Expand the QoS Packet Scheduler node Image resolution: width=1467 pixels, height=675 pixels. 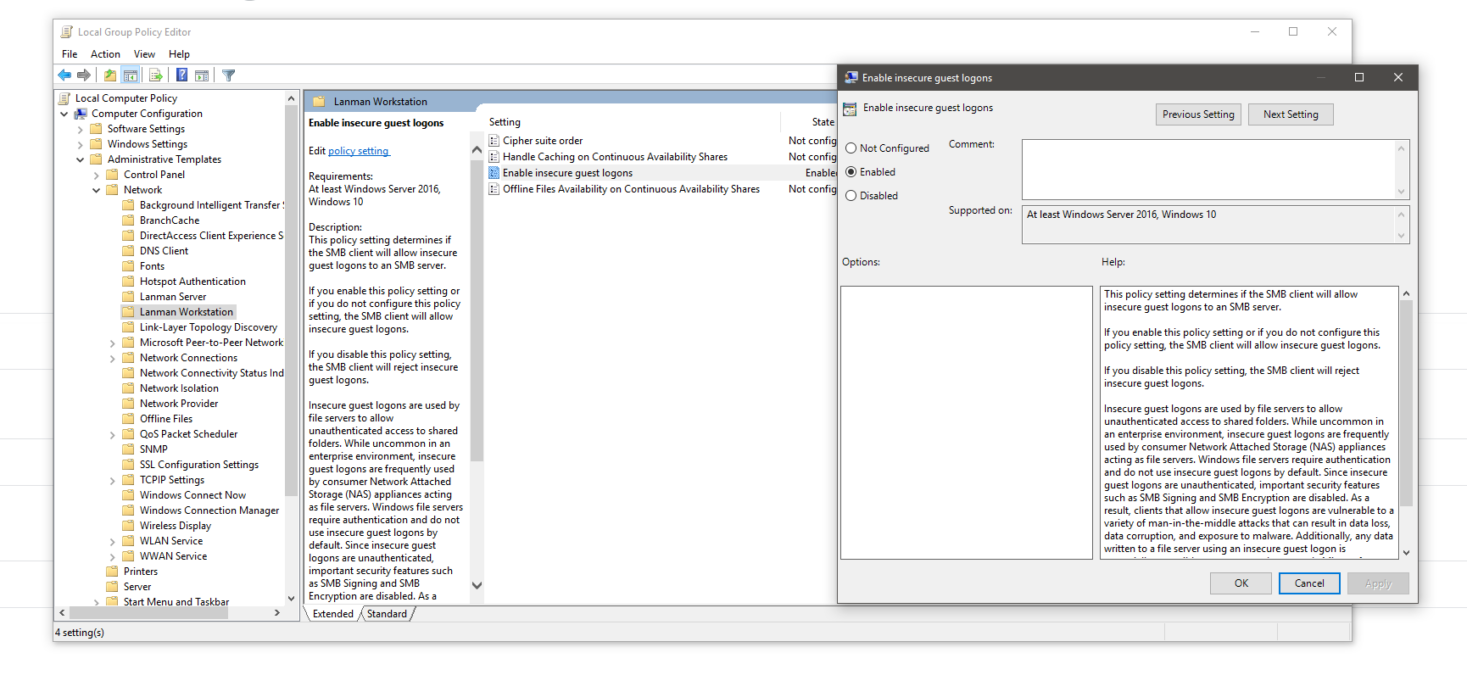point(113,434)
